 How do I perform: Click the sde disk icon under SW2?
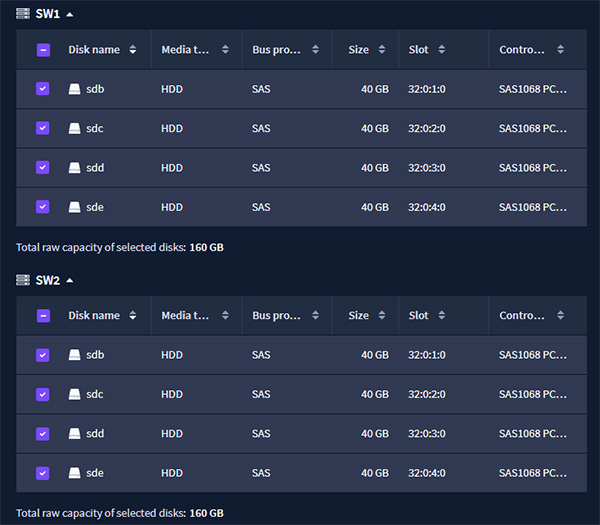[74, 473]
